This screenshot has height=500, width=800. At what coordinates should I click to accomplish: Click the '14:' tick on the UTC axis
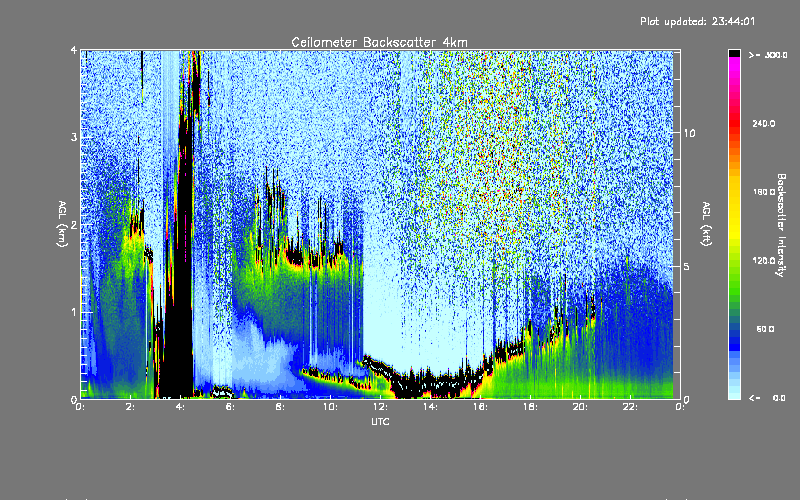pos(430,407)
